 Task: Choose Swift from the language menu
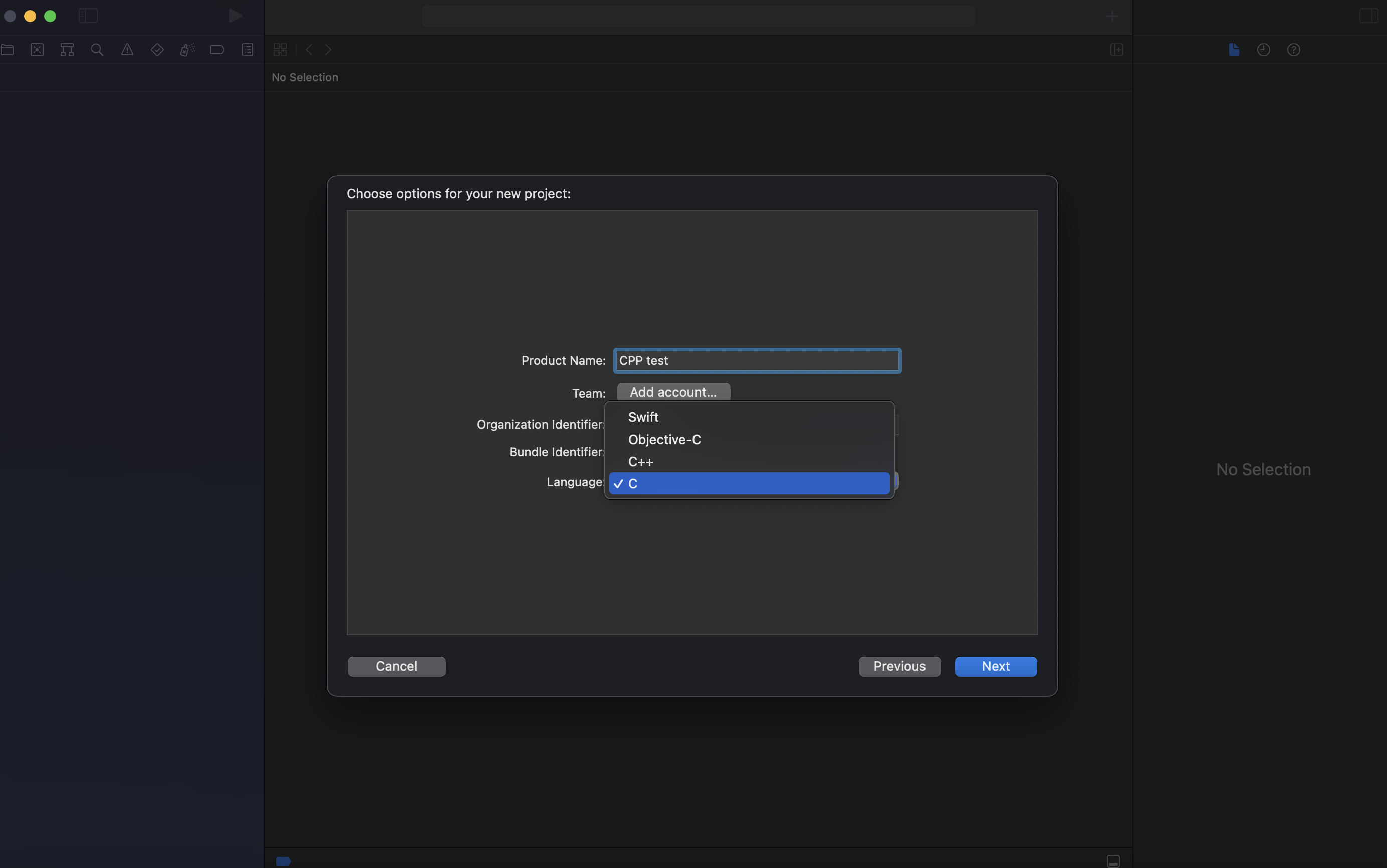click(x=643, y=417)
